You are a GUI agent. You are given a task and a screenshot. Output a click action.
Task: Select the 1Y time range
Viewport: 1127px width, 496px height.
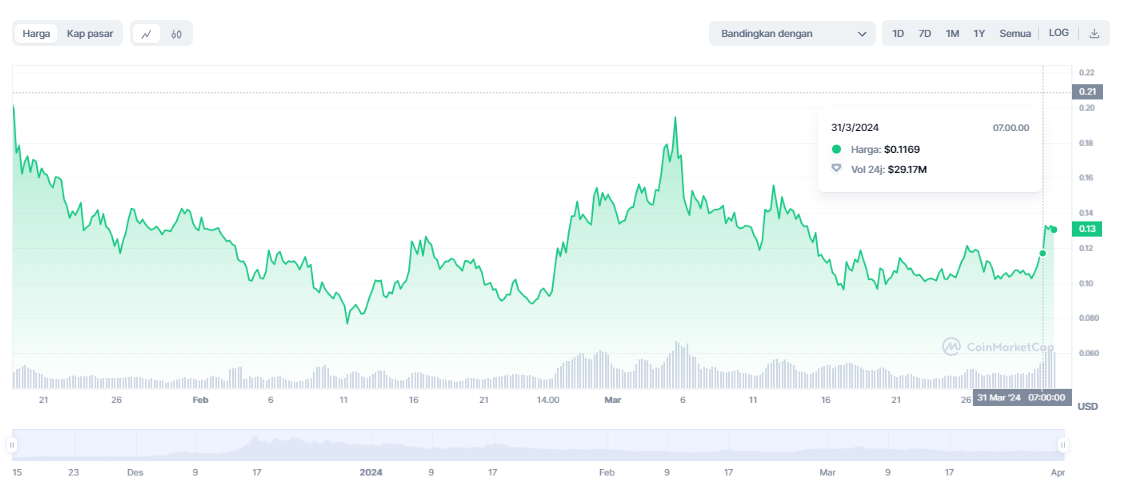[979, 34]
